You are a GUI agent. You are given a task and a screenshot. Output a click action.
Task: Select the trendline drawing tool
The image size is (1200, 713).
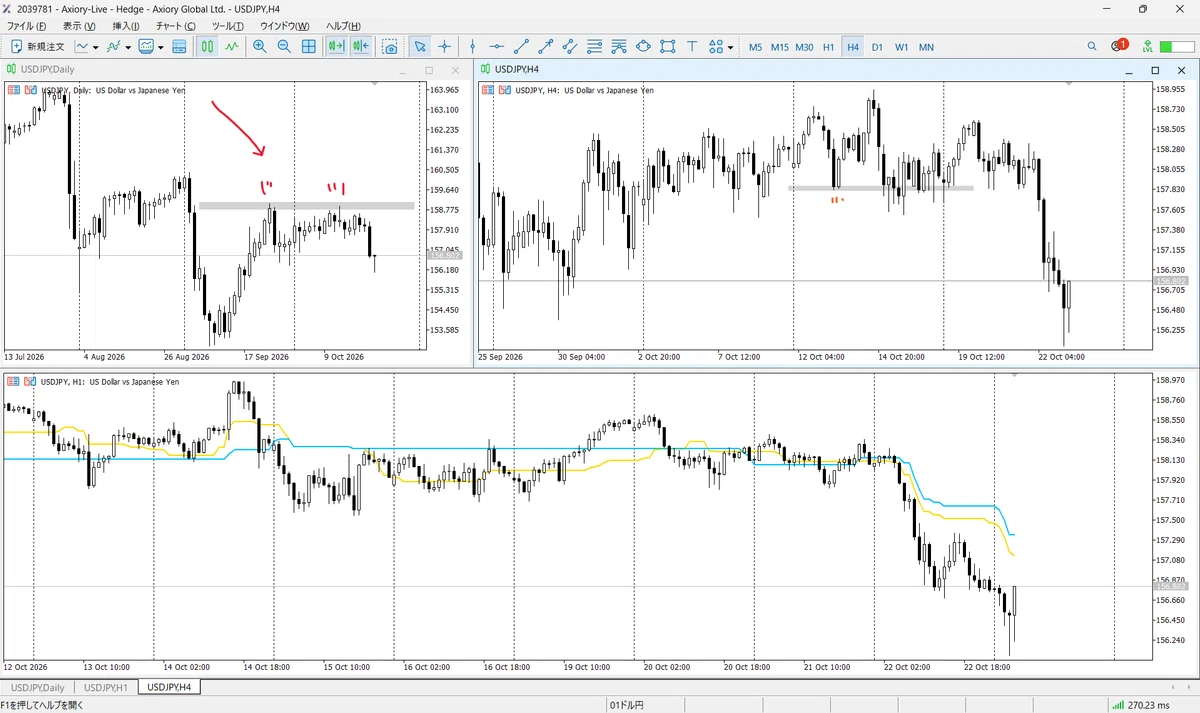(521, 47)
